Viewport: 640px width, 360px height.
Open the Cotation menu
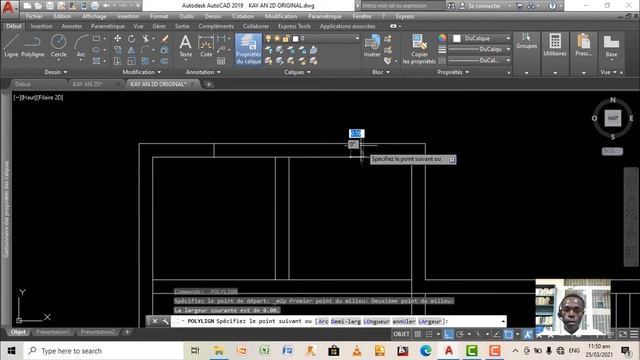(x=243, y=16)
